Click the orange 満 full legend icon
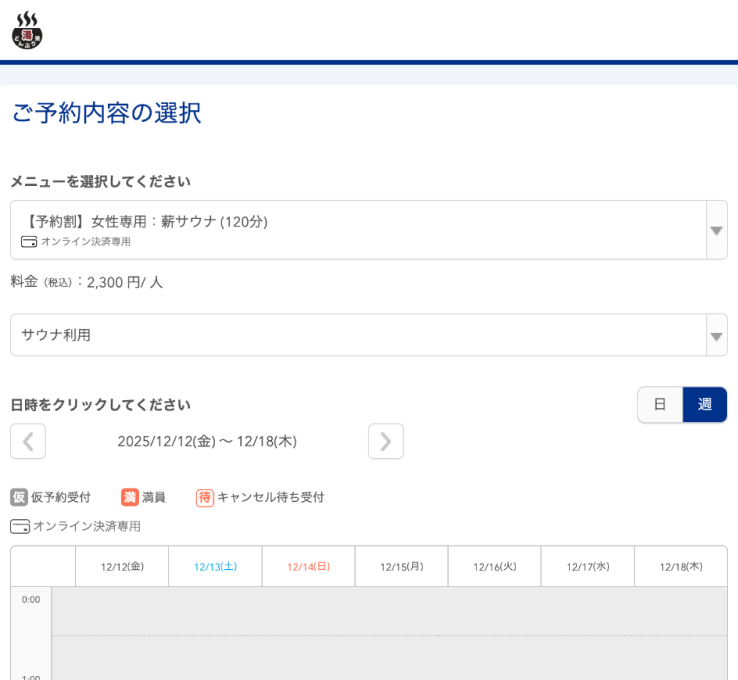This screenshot has width=738, height=680. click(130, 497)
